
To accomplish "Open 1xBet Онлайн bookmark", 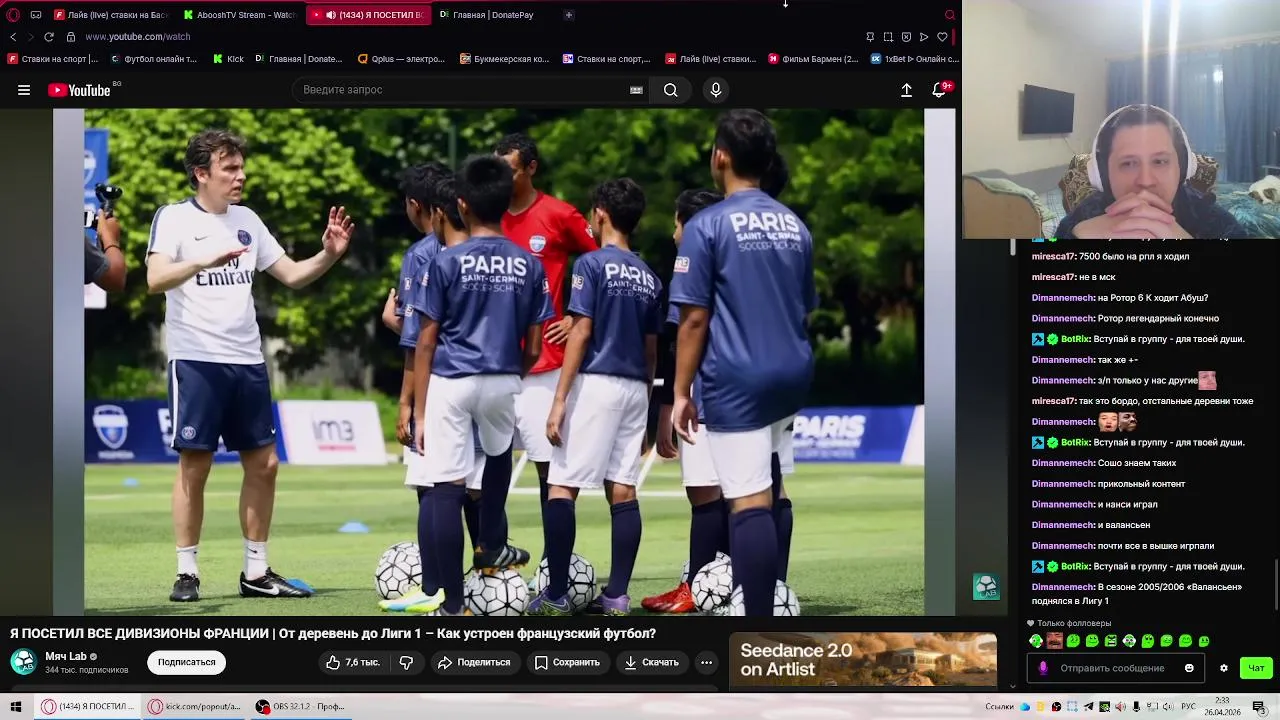I will (x=914, y=59).
